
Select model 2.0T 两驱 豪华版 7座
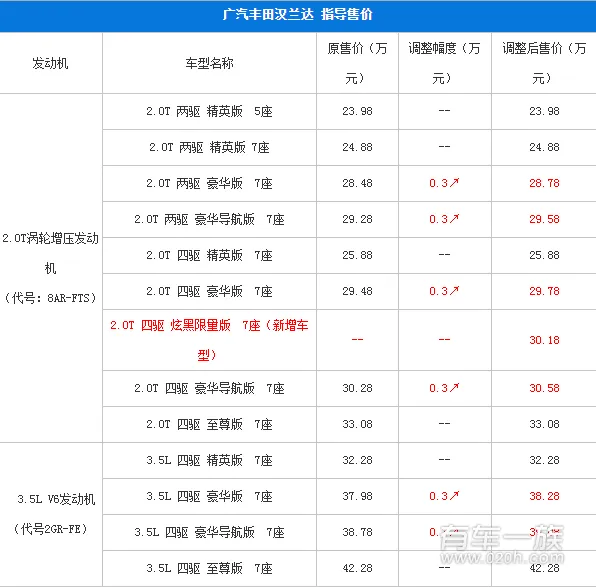point(209,183)
